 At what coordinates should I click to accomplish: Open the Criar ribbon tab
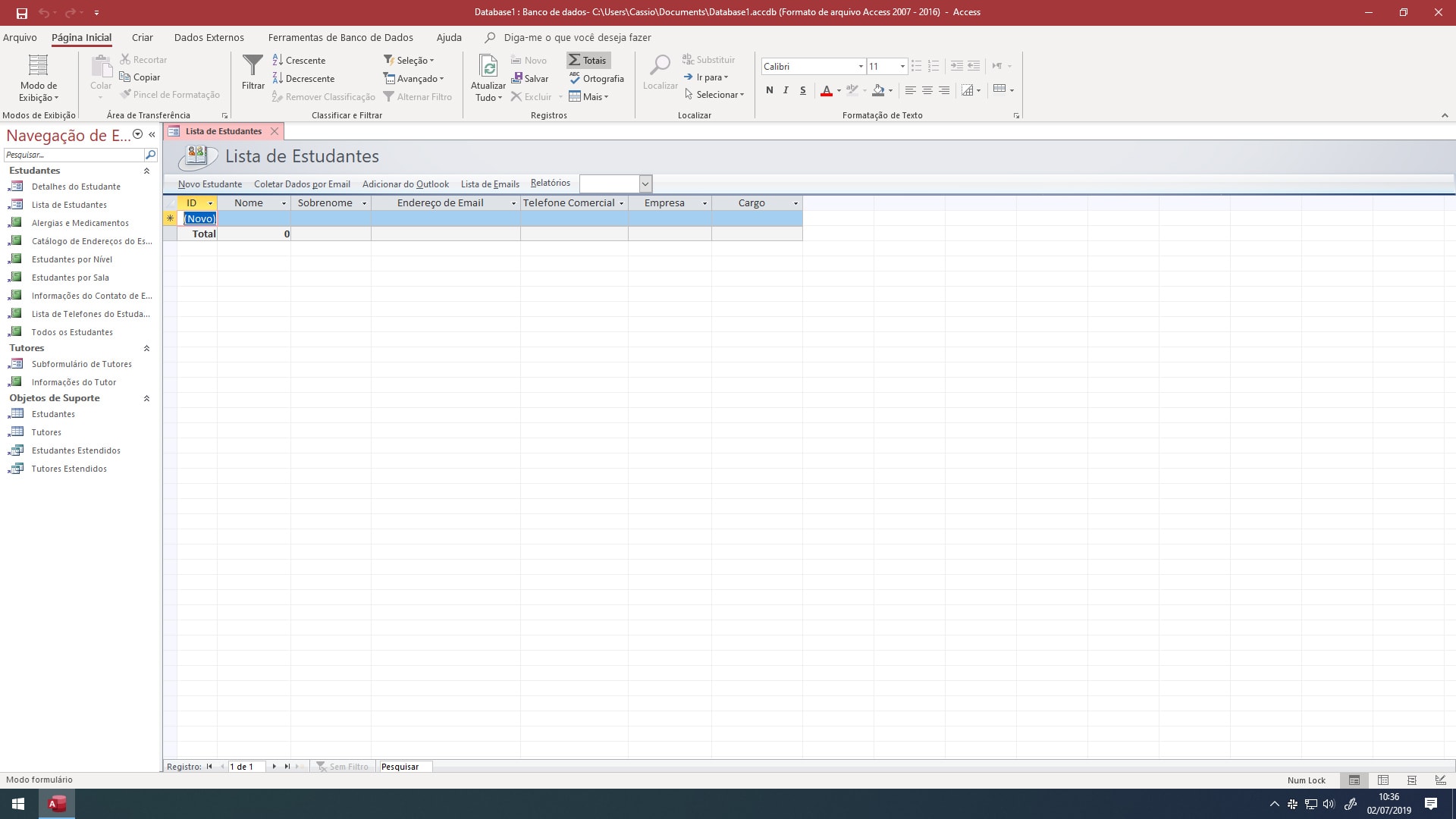pyautogui.click(x=142, y=37)
